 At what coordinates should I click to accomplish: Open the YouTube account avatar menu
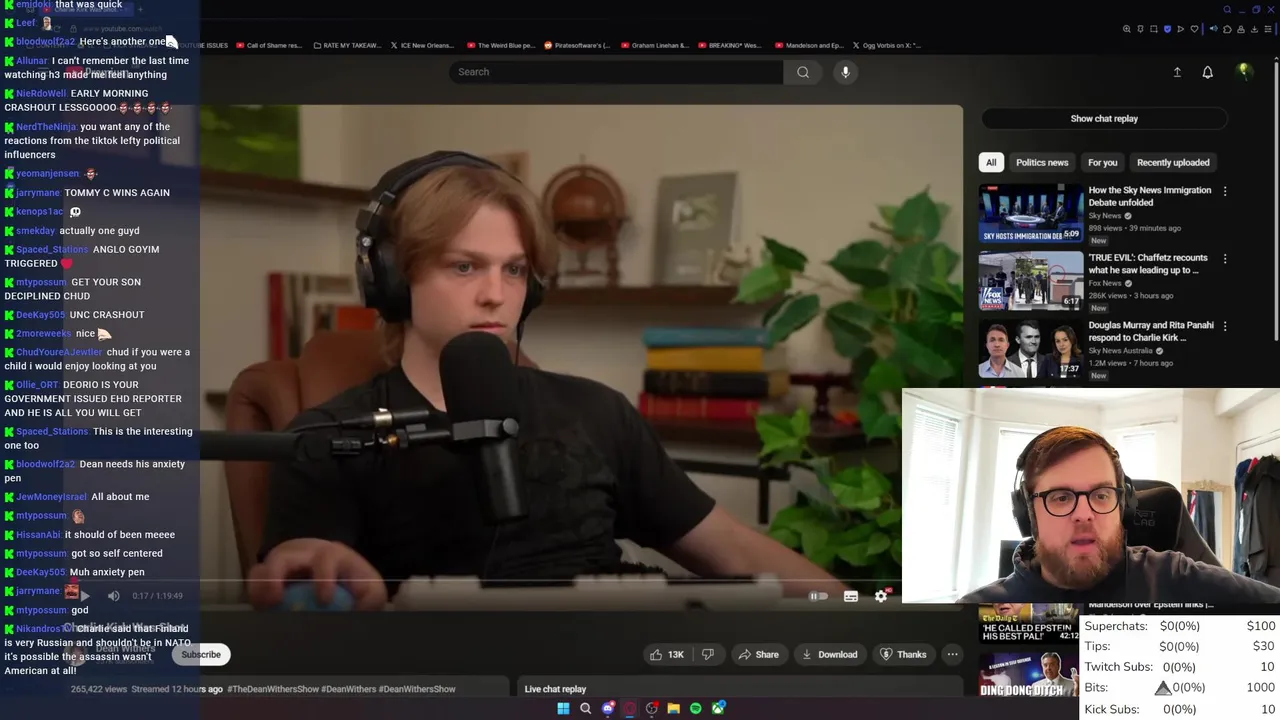[1244, 71]
